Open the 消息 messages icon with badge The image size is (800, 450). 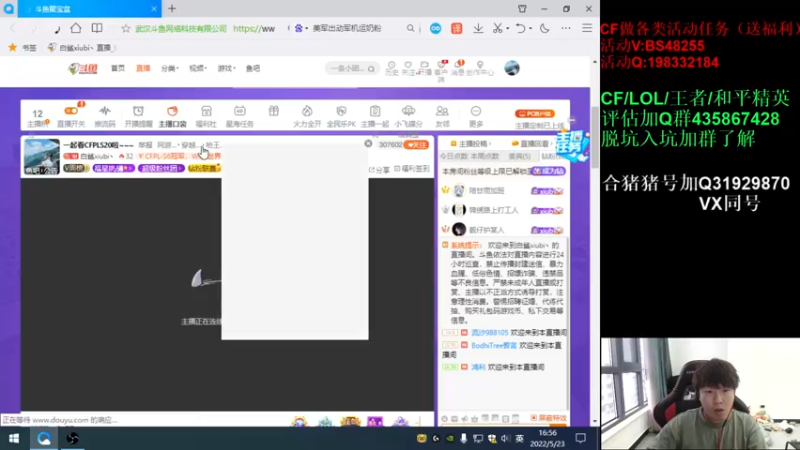tap(458, 68)
